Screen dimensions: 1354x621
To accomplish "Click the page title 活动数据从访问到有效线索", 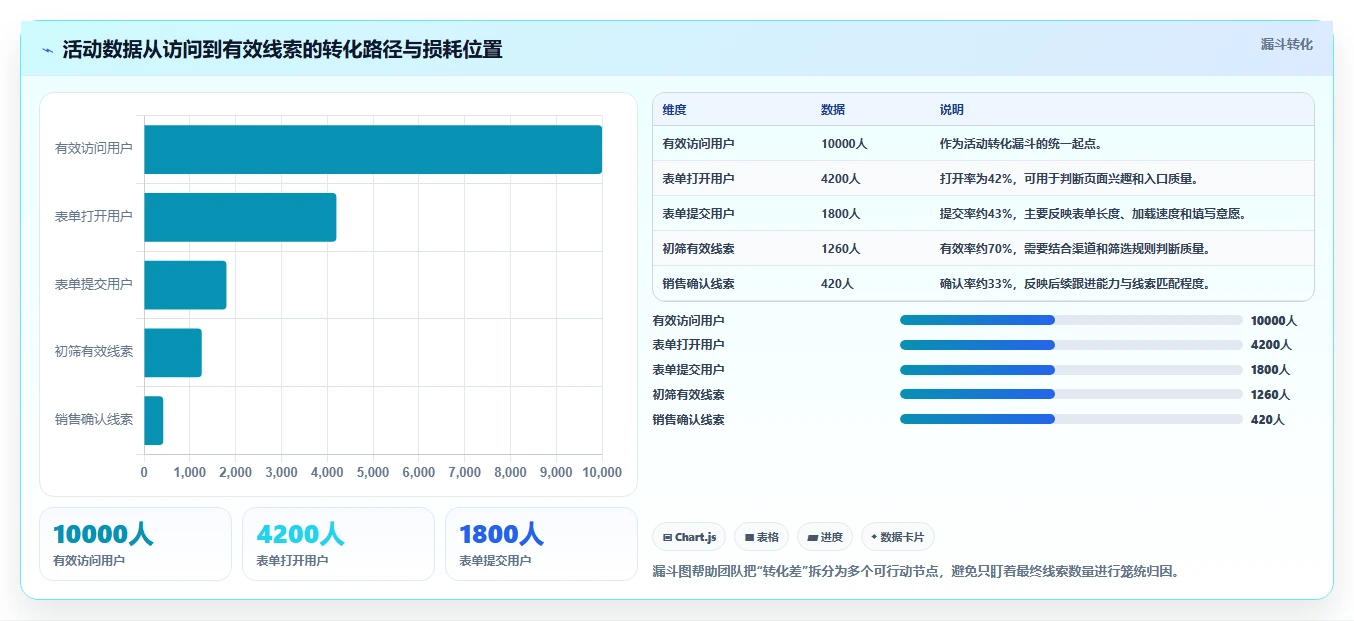I will pos(282,50).
